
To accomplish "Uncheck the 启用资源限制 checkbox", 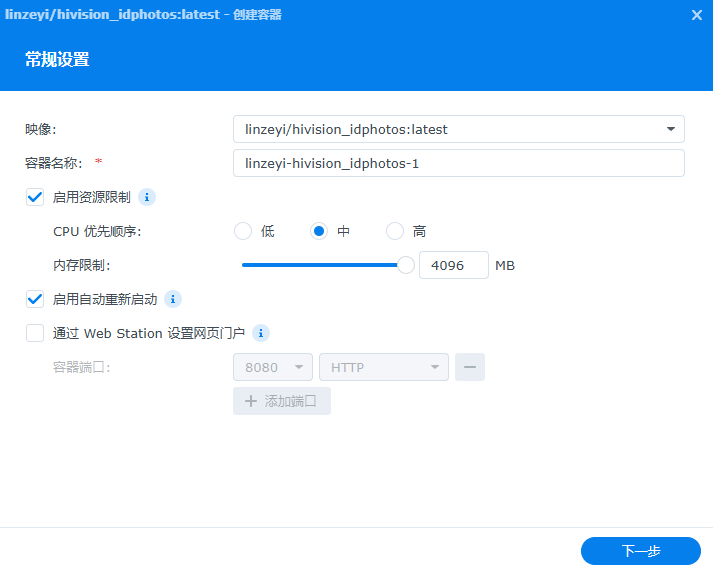I will pos(35,197).
